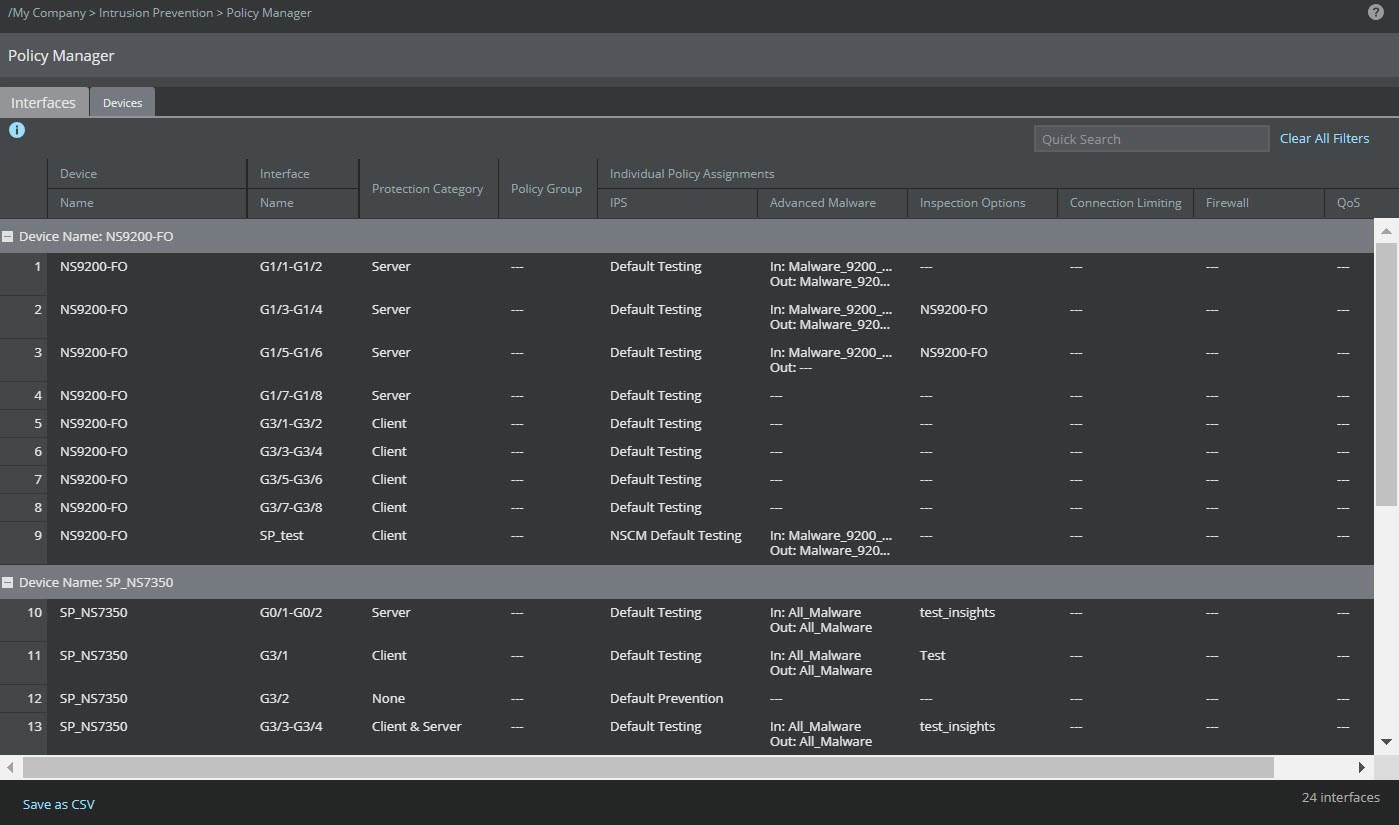
Task: Click the vertical scrollbar down arrow
Action: [x=1386, y=741]
